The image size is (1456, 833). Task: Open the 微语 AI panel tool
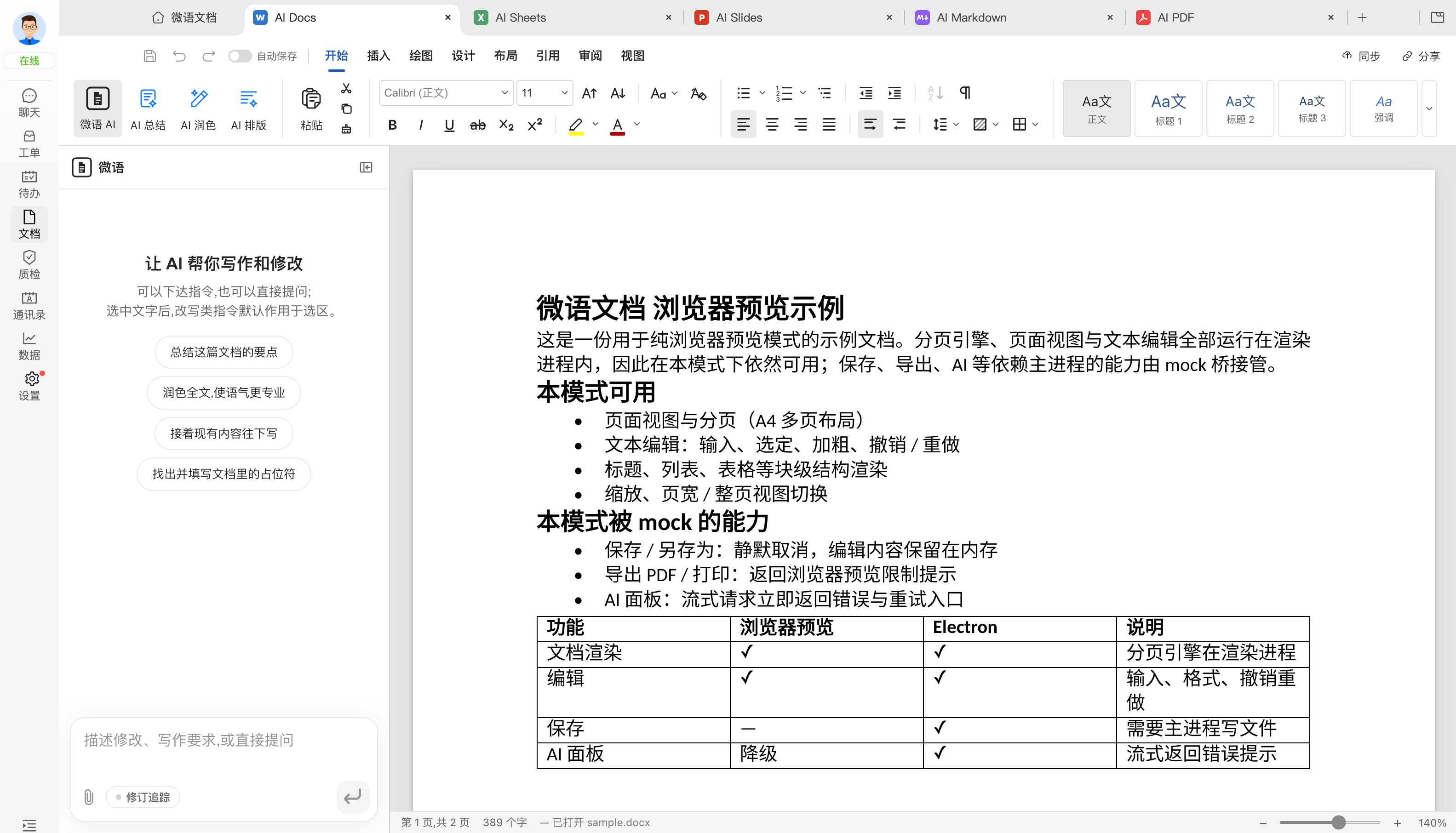coord(97,108)
